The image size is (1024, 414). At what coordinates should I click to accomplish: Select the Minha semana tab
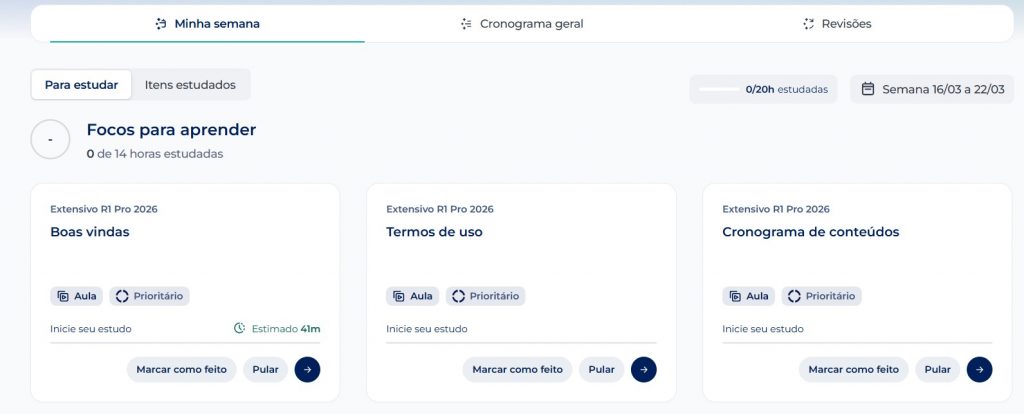click(x=216, y=24)
